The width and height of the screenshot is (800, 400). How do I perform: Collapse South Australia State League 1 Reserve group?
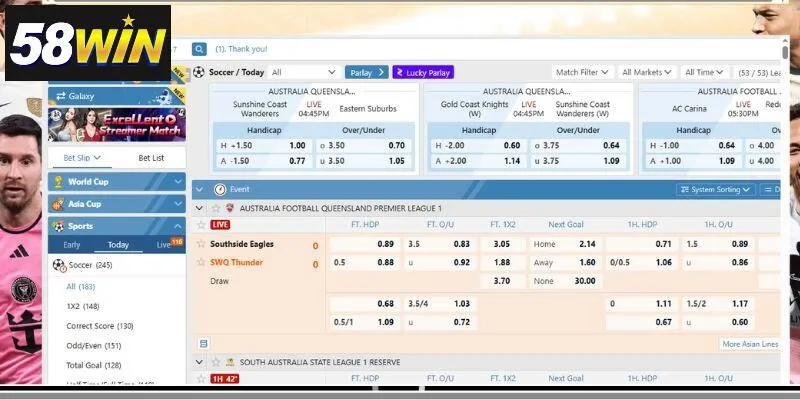[x=199, y=362]
